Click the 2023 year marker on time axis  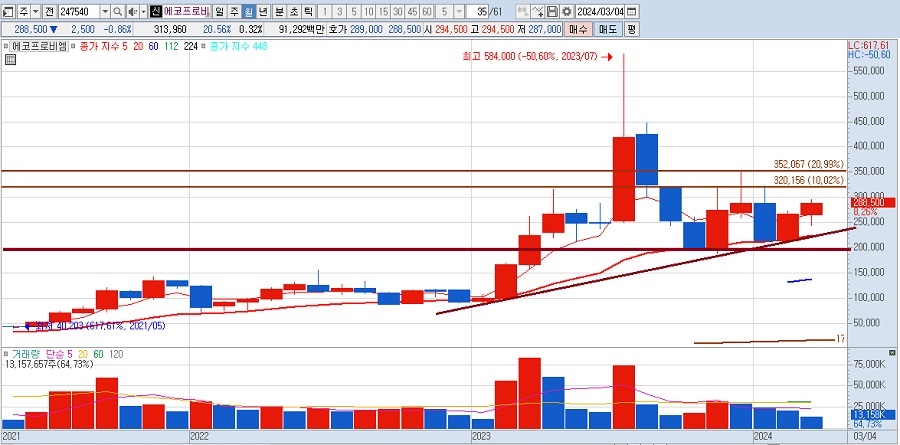[x=482, y=436]
